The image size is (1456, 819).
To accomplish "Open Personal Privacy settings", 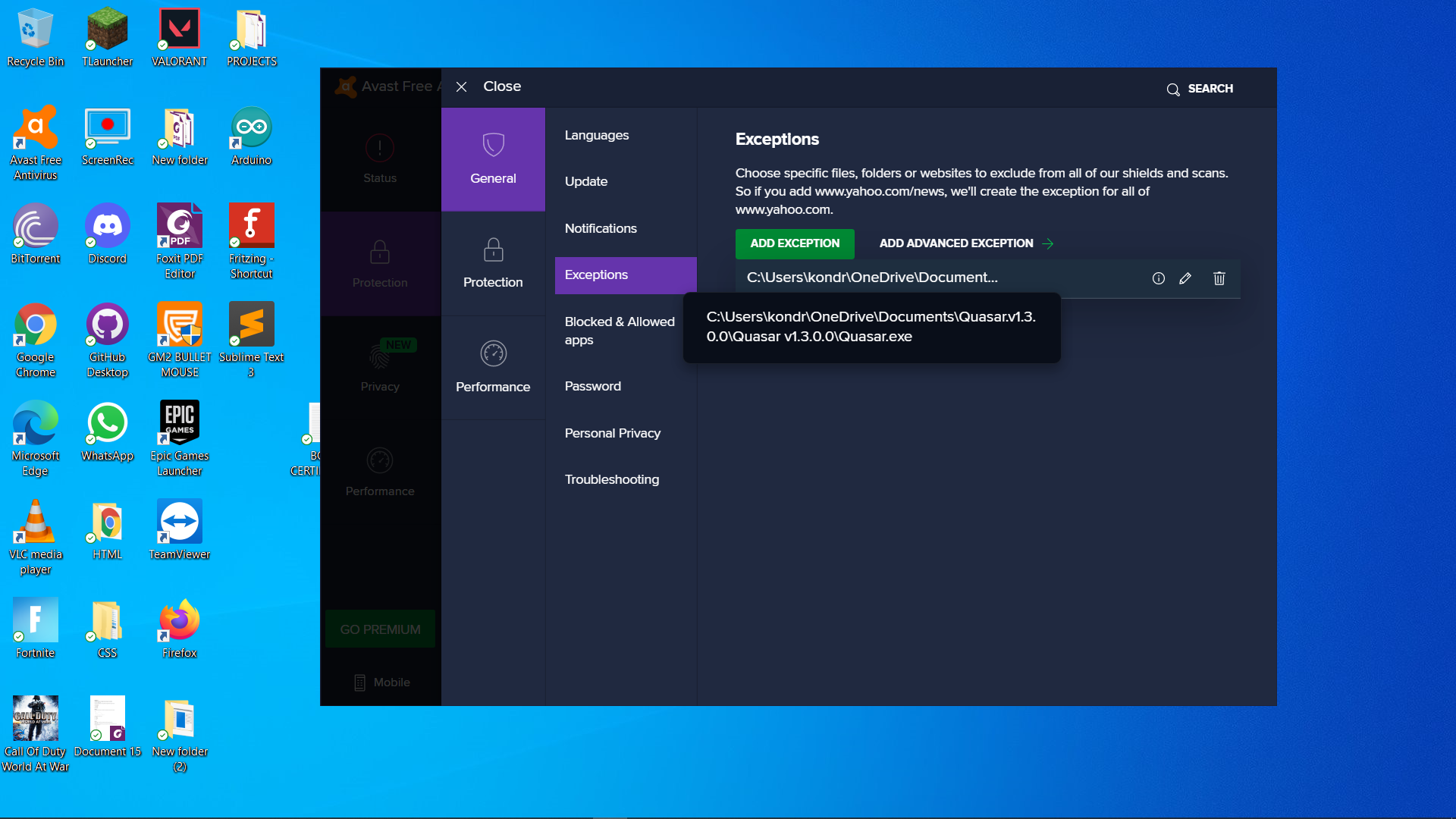I will 612,433.
